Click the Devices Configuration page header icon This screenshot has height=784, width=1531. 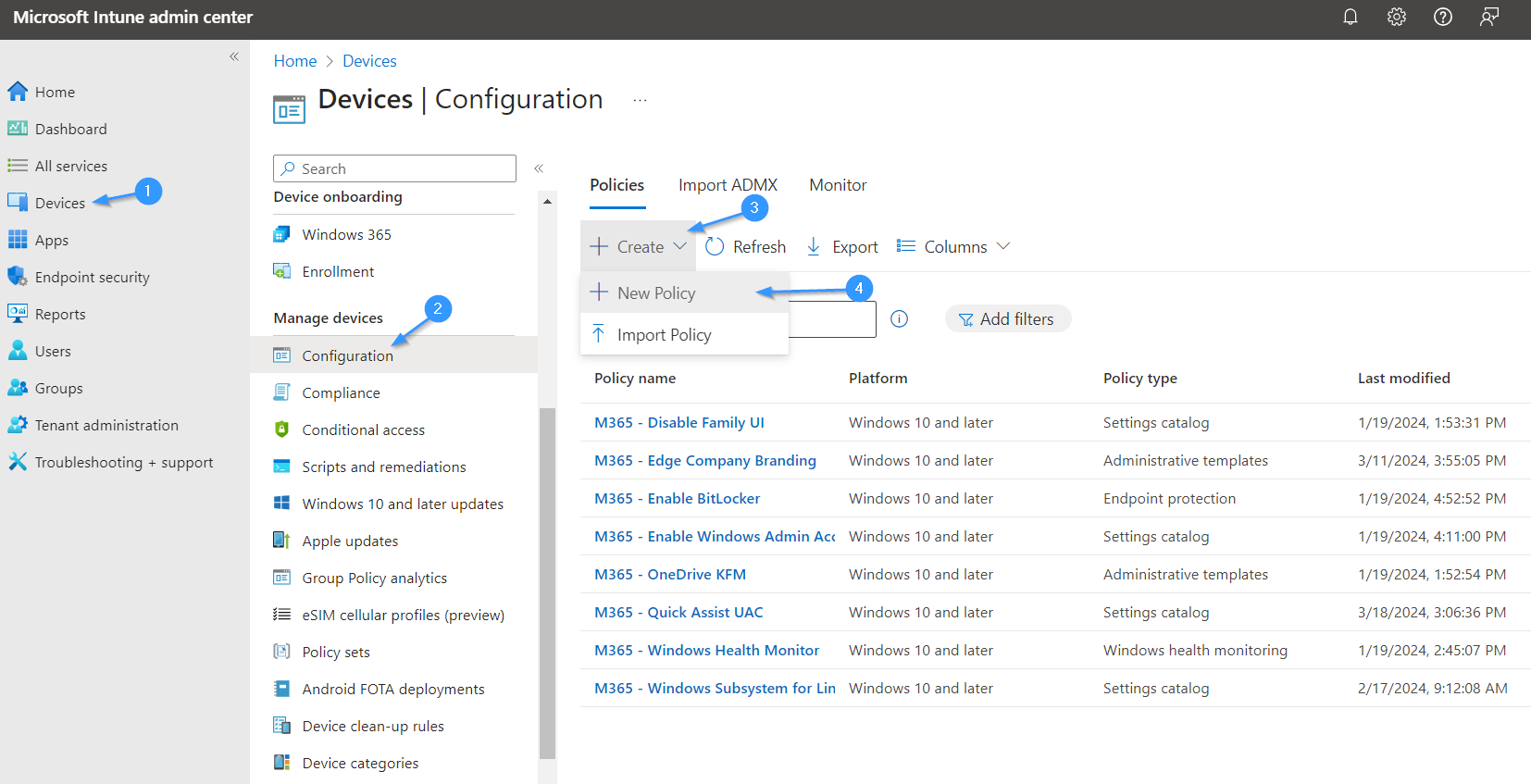point(289,109)
